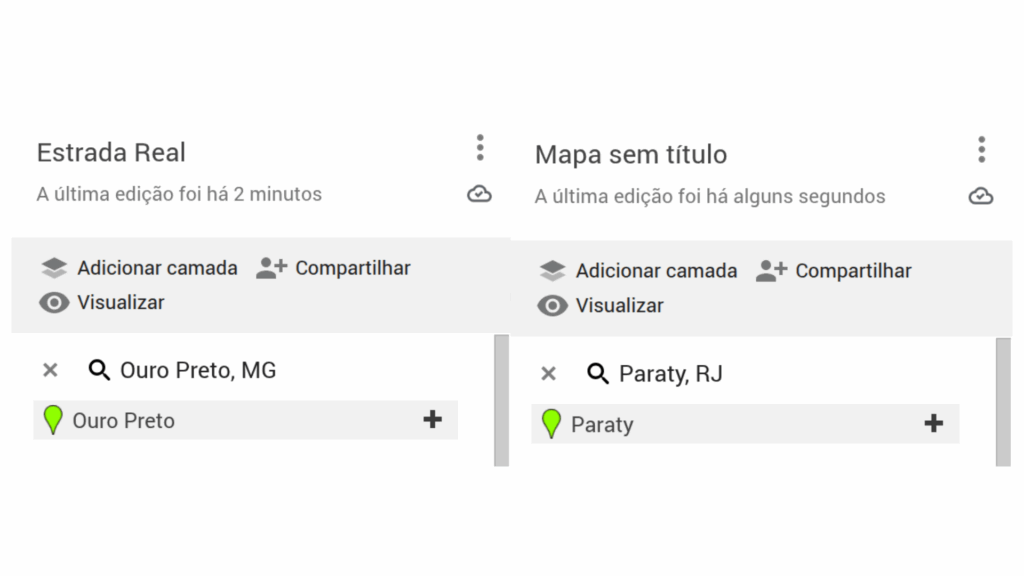
Task: Open the three-dot menu for Estrada Real
Action: 480,148
